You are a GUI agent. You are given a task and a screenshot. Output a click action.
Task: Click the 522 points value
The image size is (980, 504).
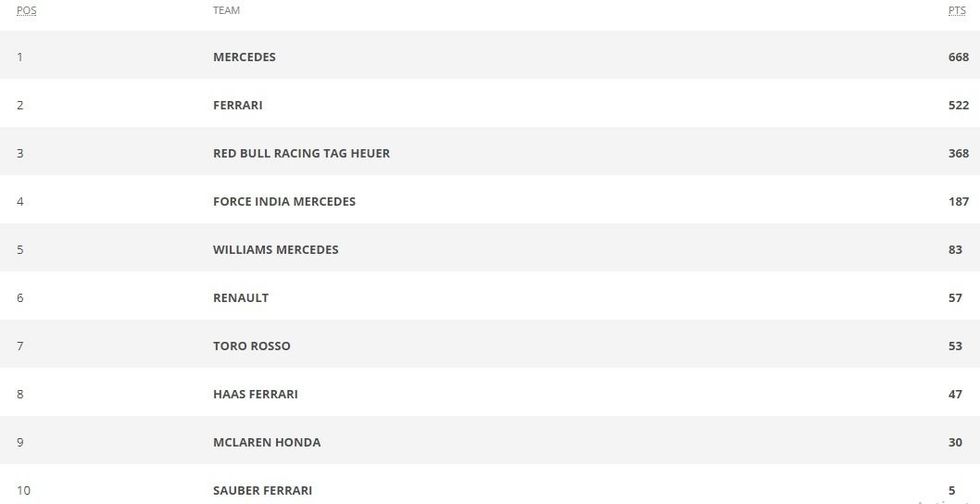(x=958, y=105)
